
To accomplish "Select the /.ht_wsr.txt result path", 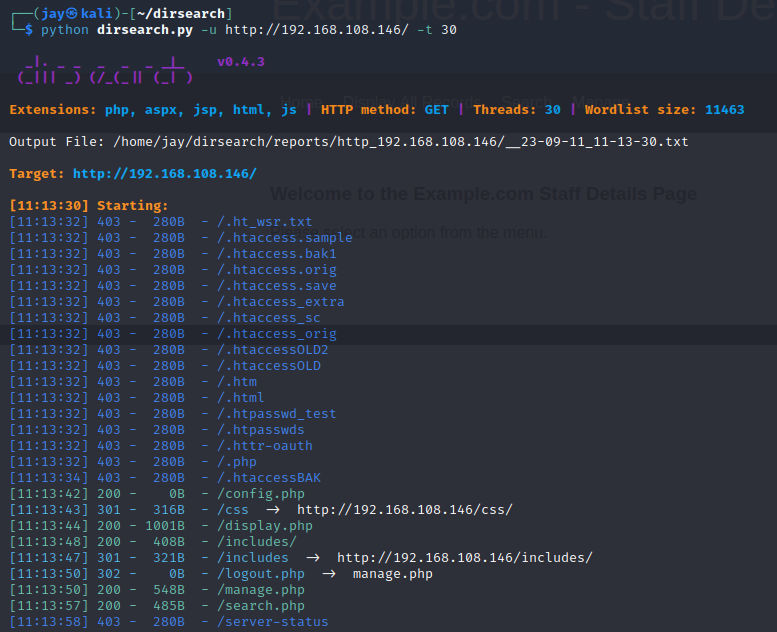I will [265, 222].
